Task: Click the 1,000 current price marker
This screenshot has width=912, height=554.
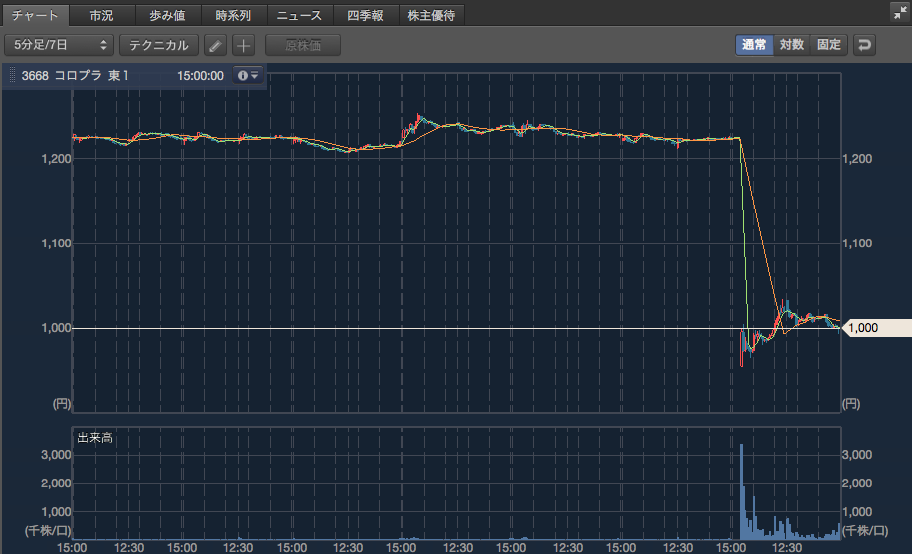Action: pos(877,328)
